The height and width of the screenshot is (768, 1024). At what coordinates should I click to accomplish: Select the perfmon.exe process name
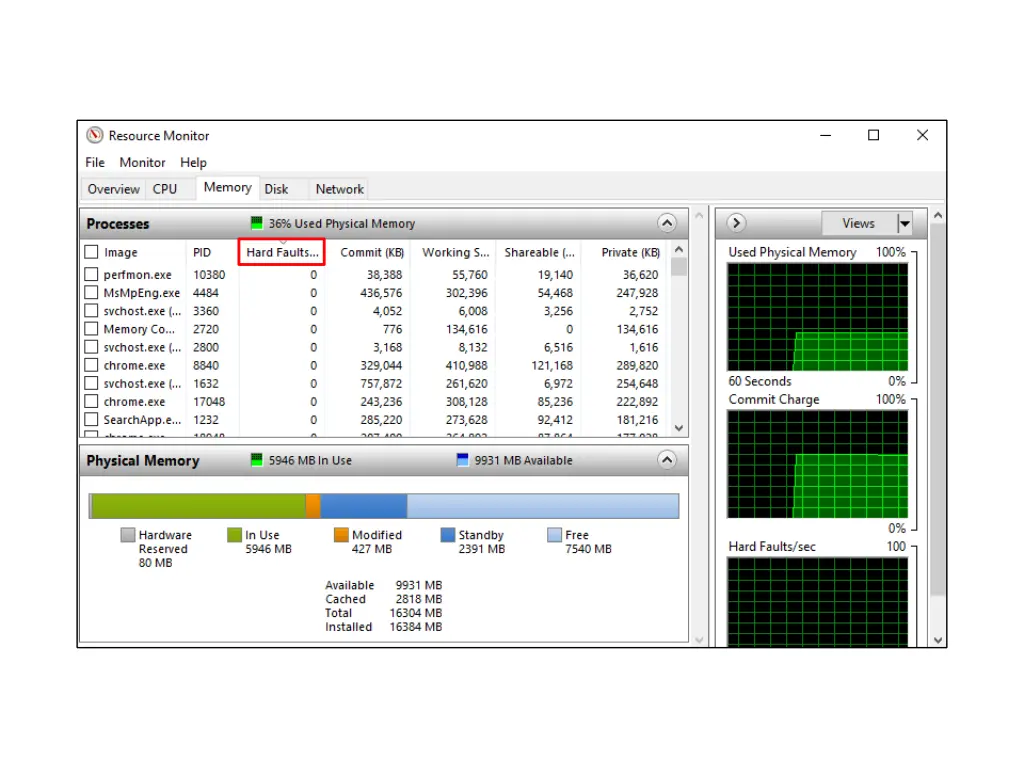tap(137, 275)
